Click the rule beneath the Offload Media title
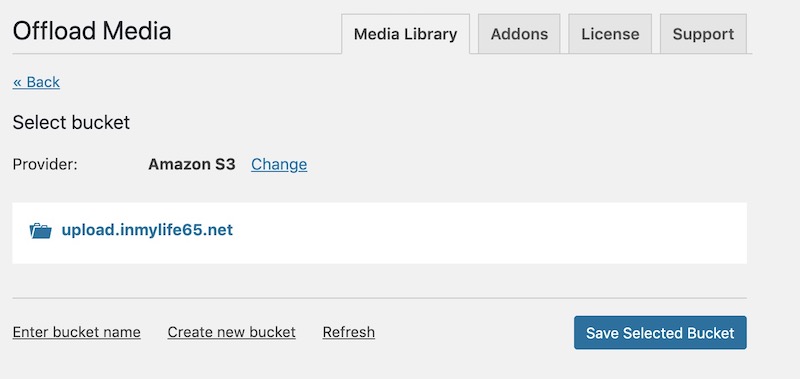800x379 pixels. coord(177,54)
